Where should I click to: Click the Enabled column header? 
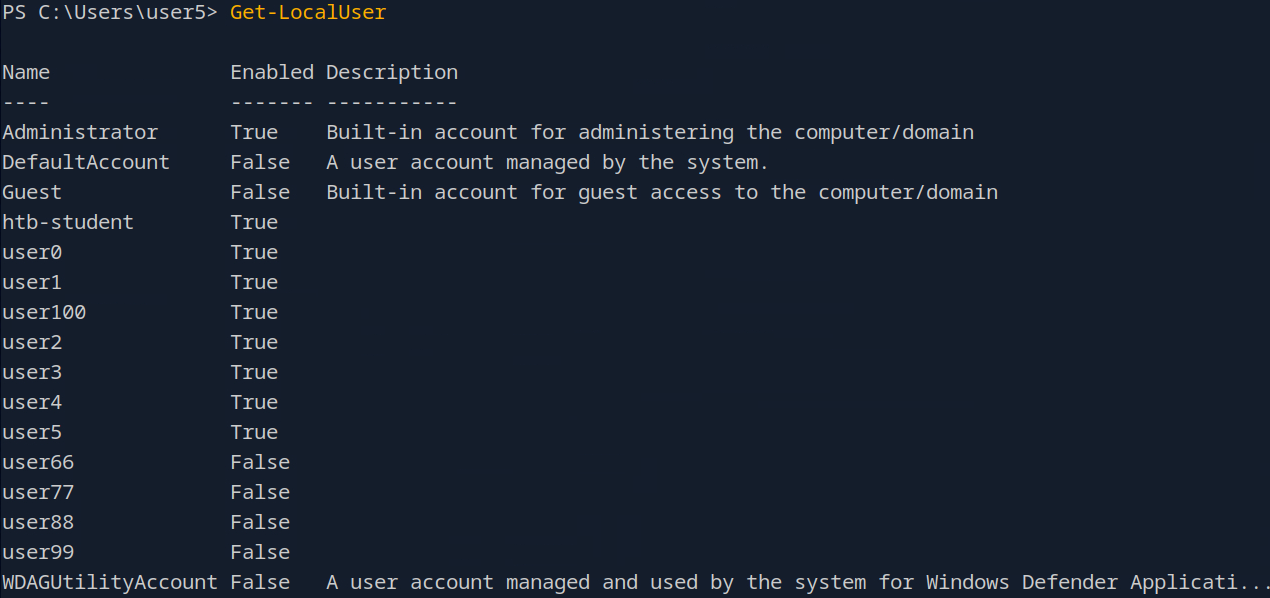point(272,73)
